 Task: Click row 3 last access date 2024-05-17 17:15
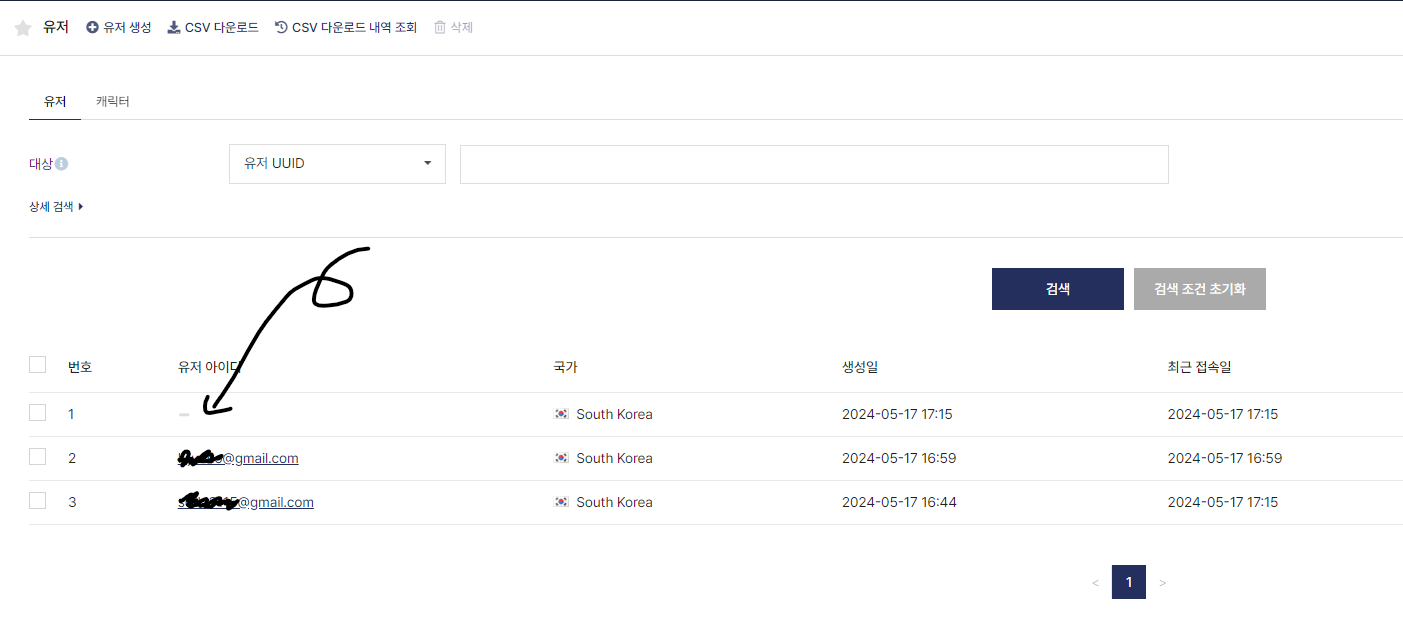(x=1223, y=502)
